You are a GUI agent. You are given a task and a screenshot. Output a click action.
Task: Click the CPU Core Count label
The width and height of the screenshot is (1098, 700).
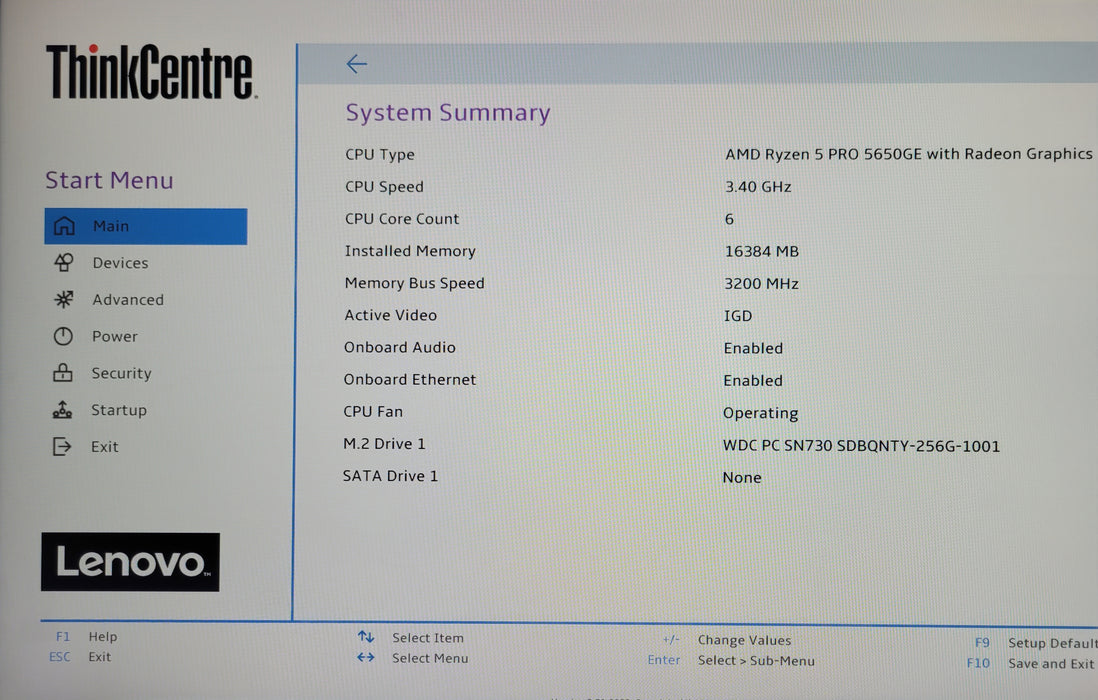tap(402, 219)
